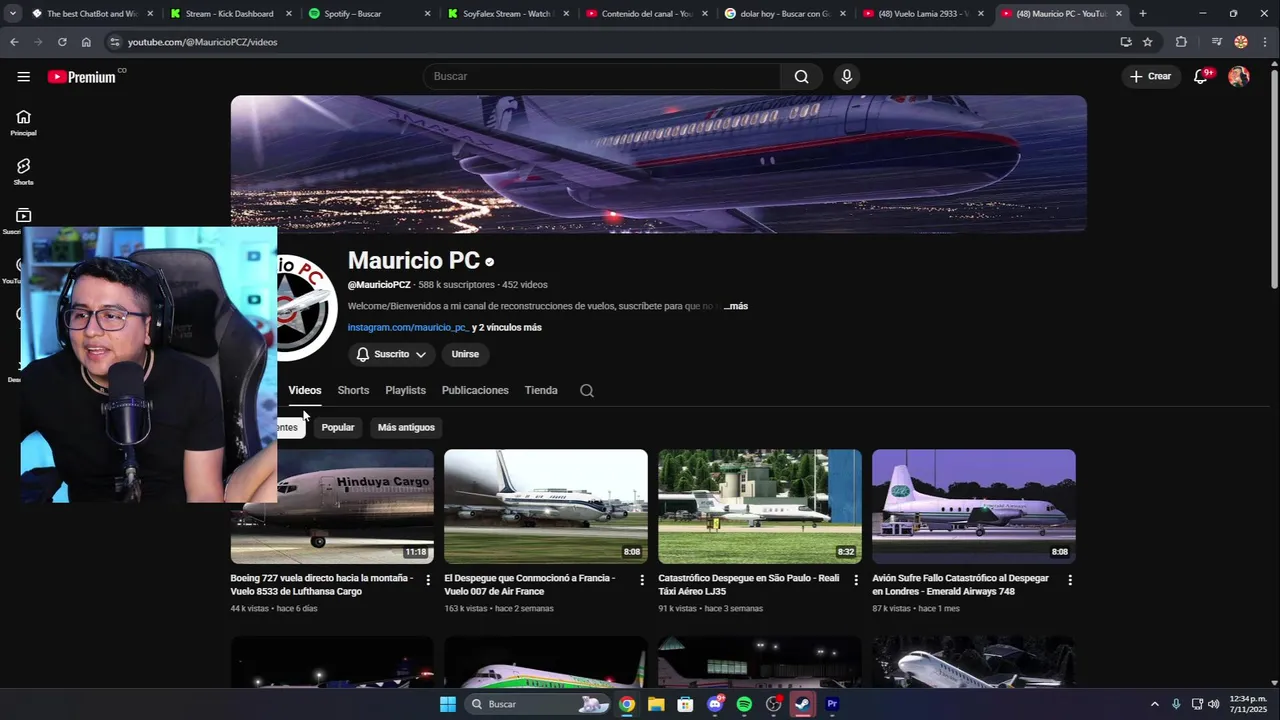Open options for the Air France video
The image size is (1280, 720).
pyautogui.click(x=642, y=580)
